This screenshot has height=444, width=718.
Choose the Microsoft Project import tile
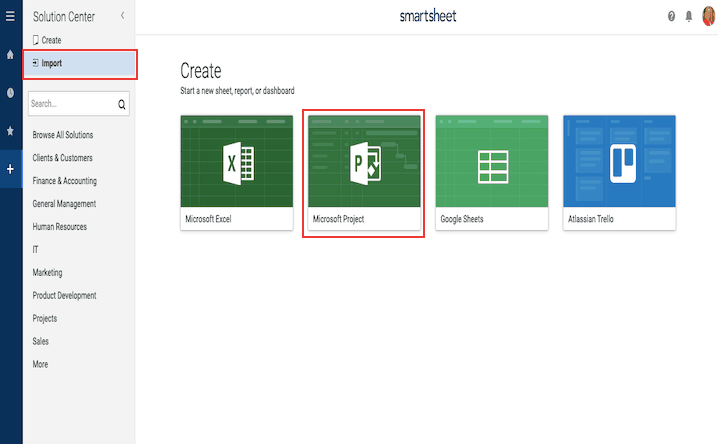[363, 172]
